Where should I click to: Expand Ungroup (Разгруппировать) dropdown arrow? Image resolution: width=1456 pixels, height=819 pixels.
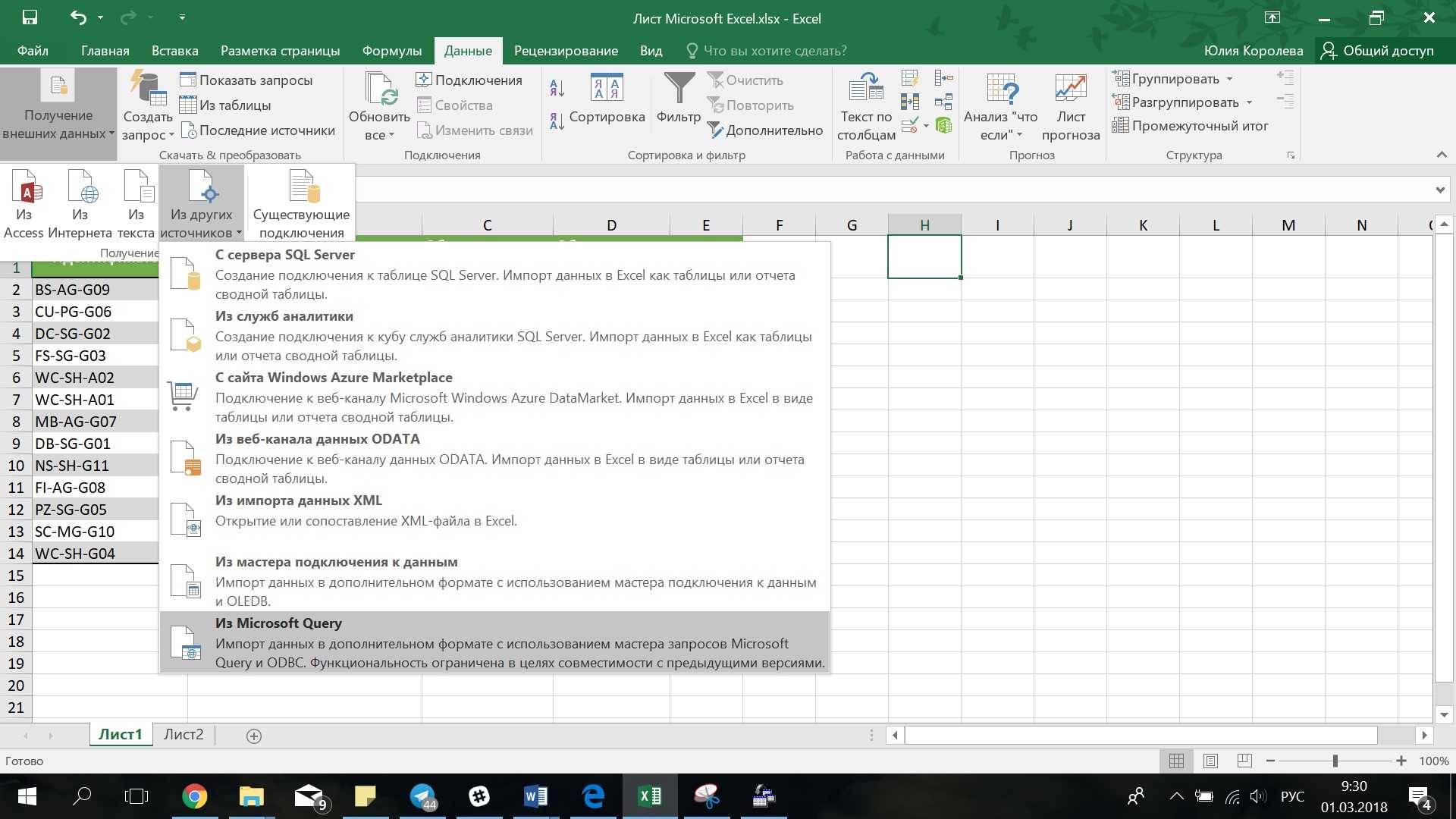[x=1249, y=102]
